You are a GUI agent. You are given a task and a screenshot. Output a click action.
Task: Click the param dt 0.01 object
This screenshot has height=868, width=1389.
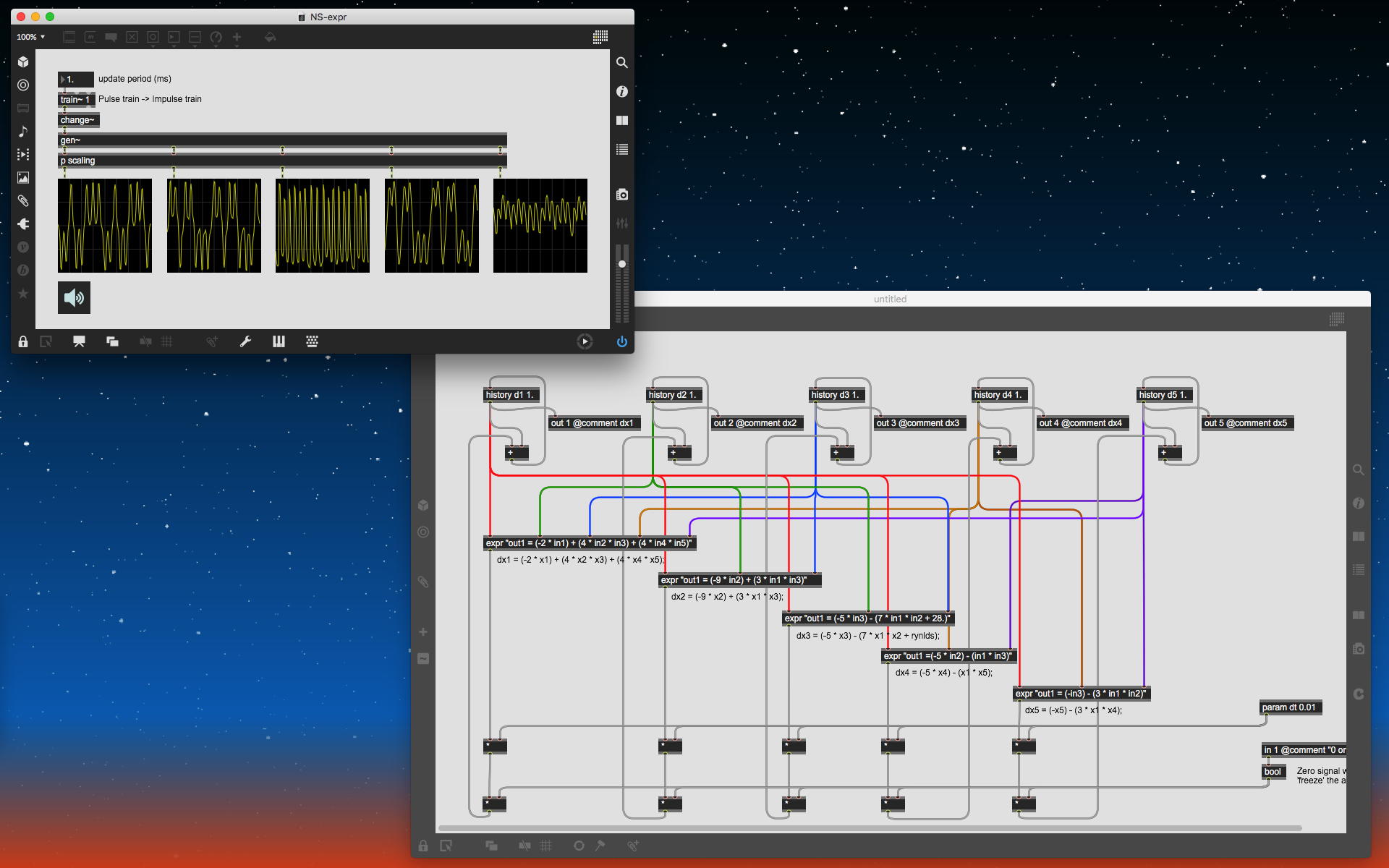[x=1290, y=707]
